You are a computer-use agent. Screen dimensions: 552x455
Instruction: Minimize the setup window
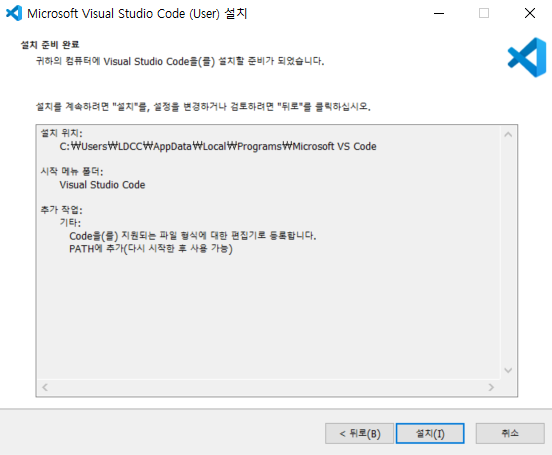pos(439,13)
